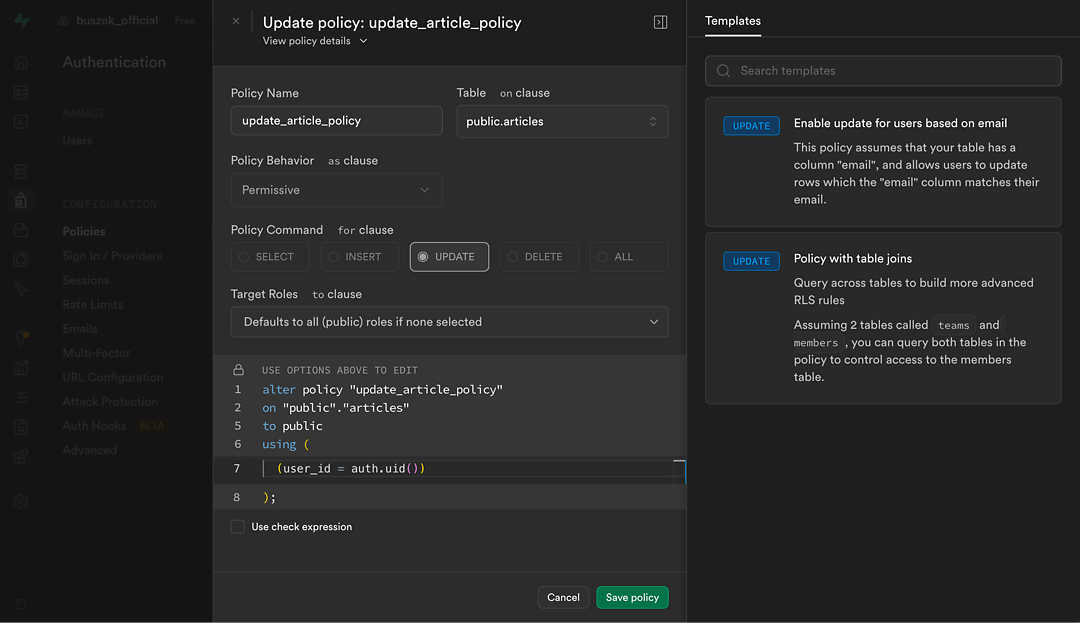Open the Project Settings gear icon
The width and height of the screenshot is (1080, 623).
click(21, 502)
